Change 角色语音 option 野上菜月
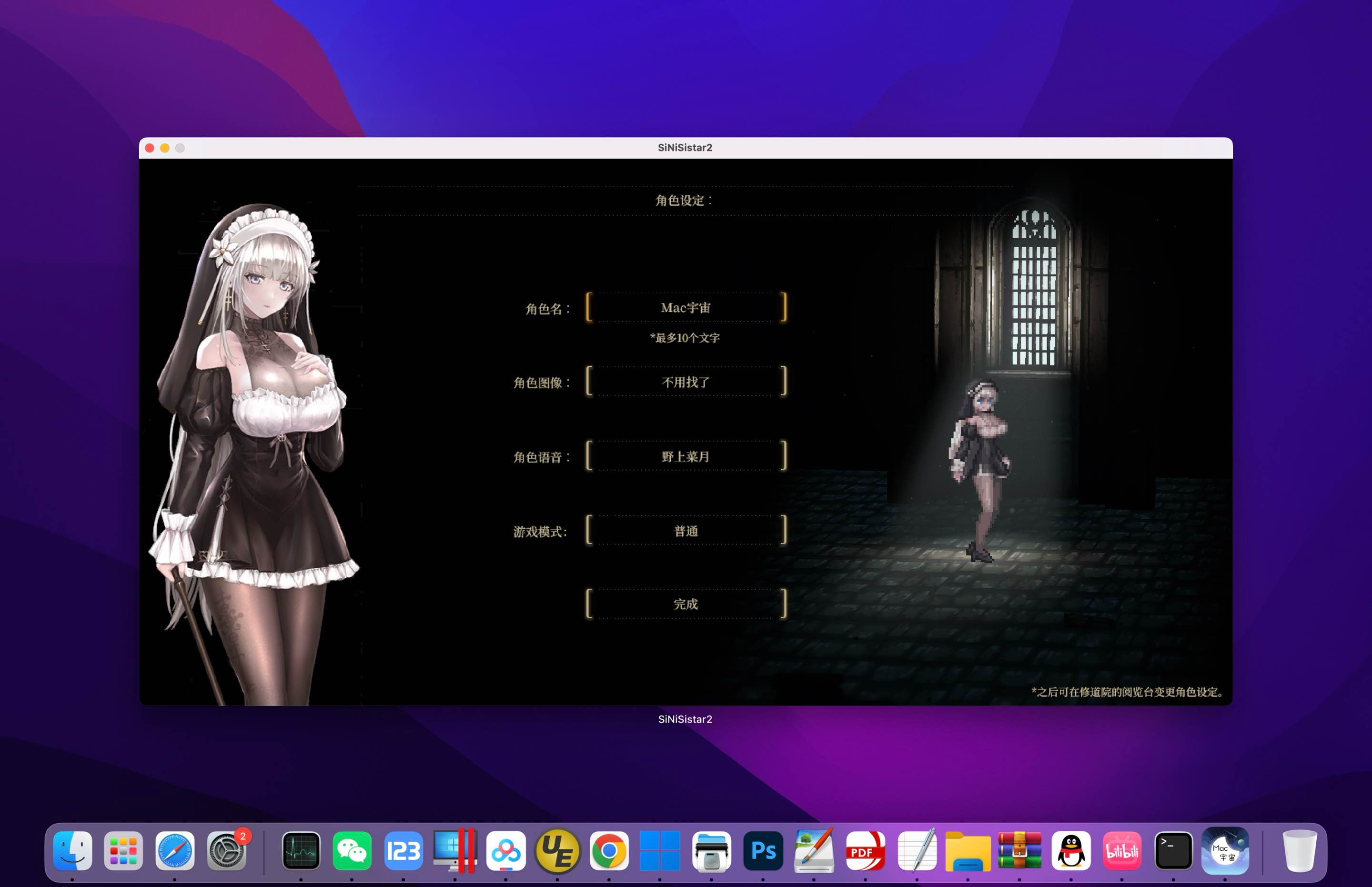1372x887 pixels. coord(686,456)
